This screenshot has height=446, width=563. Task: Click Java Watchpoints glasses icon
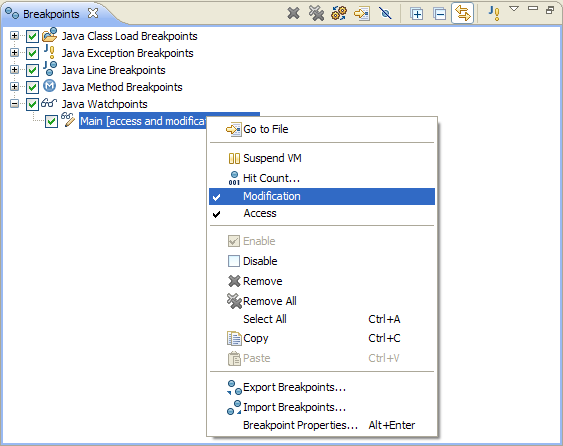(x=49, y=103)
